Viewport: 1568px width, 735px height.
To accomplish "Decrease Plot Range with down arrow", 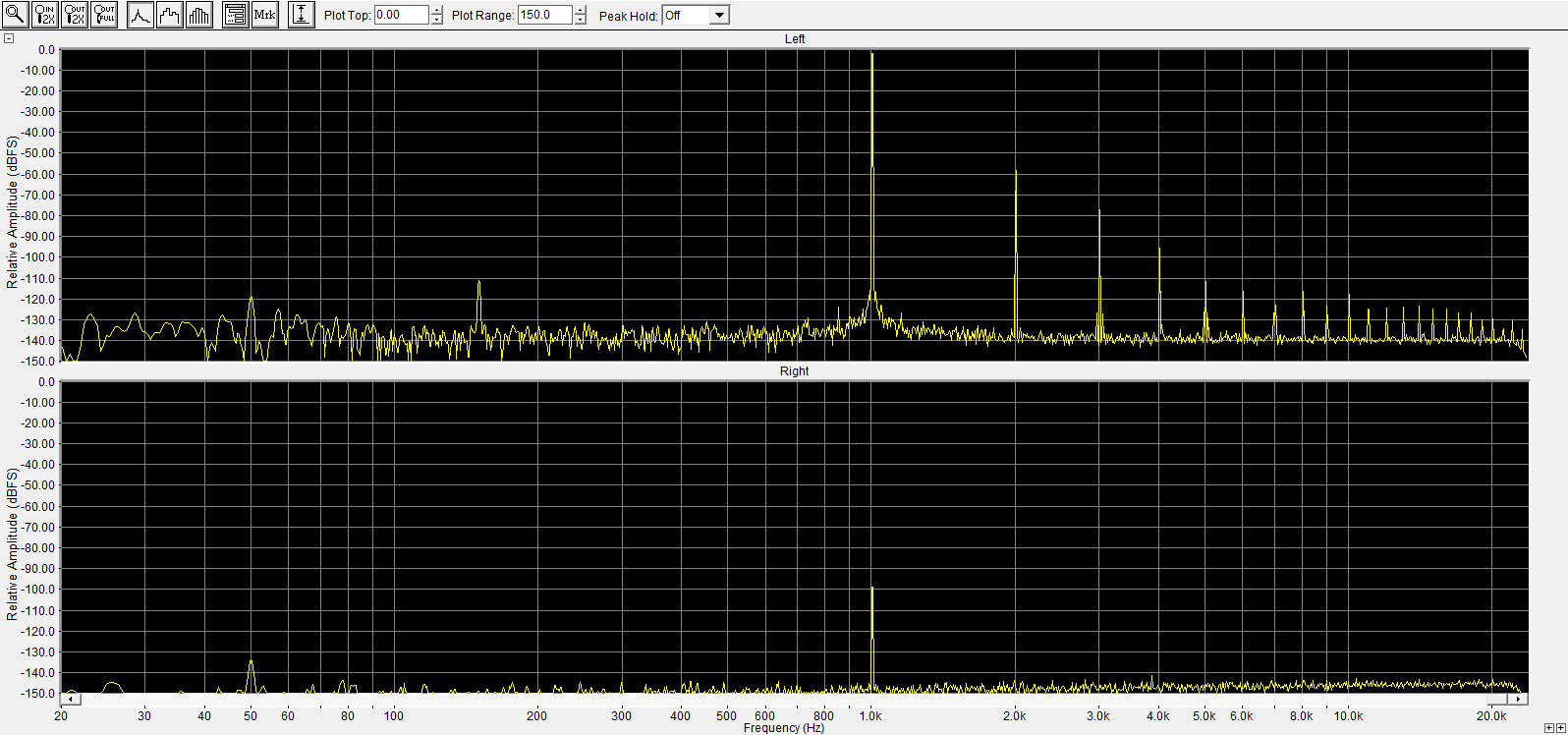I will click(581, 20).
